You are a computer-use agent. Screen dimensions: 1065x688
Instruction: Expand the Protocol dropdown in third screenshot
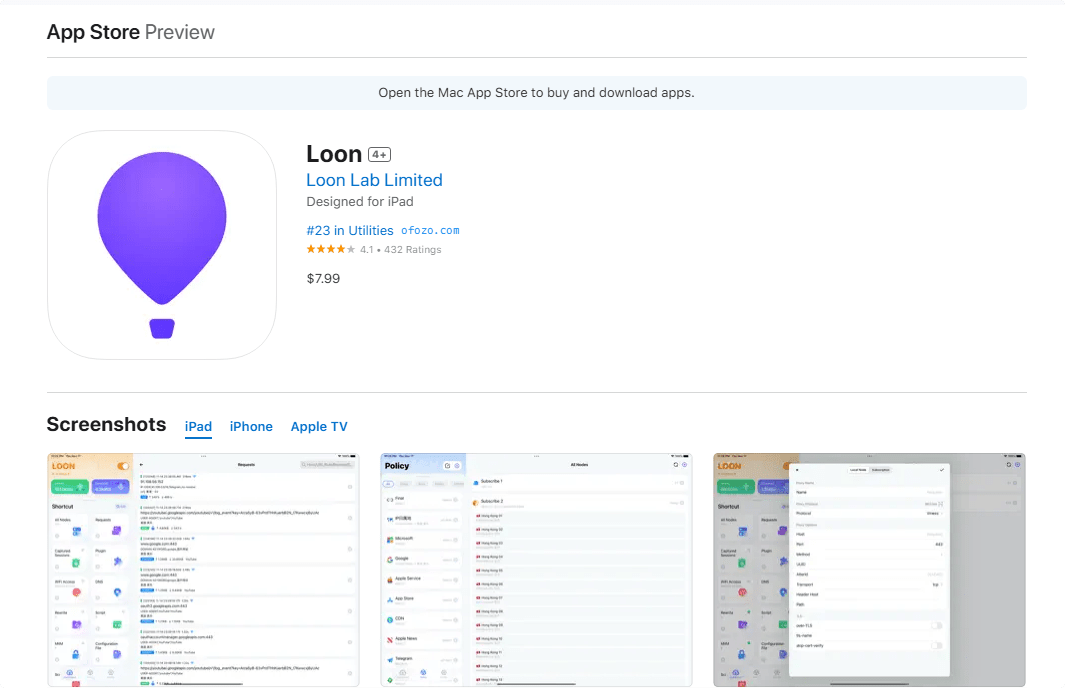tap(933, 513)
